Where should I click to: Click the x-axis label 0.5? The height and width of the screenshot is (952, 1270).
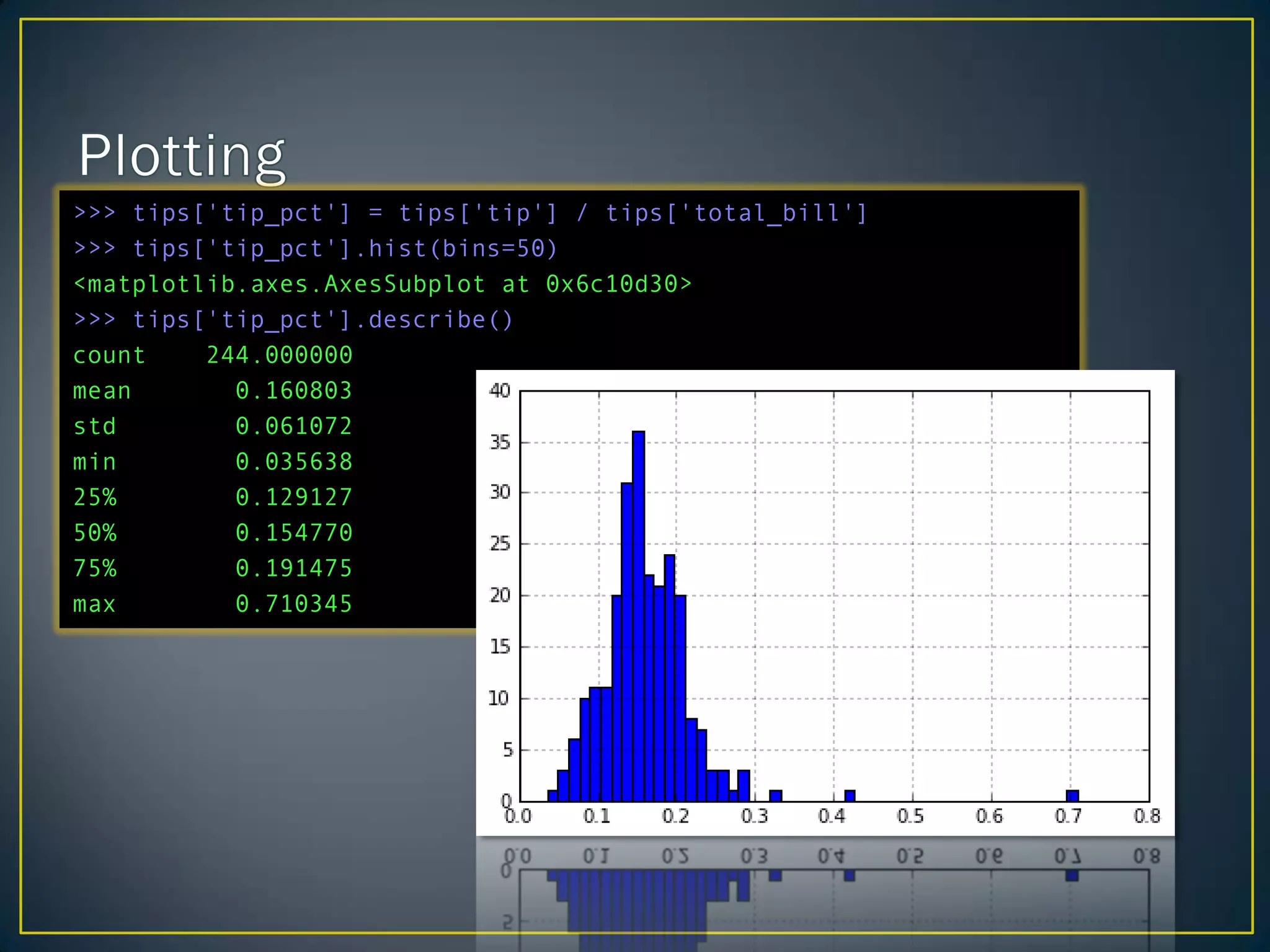[910, 816]
